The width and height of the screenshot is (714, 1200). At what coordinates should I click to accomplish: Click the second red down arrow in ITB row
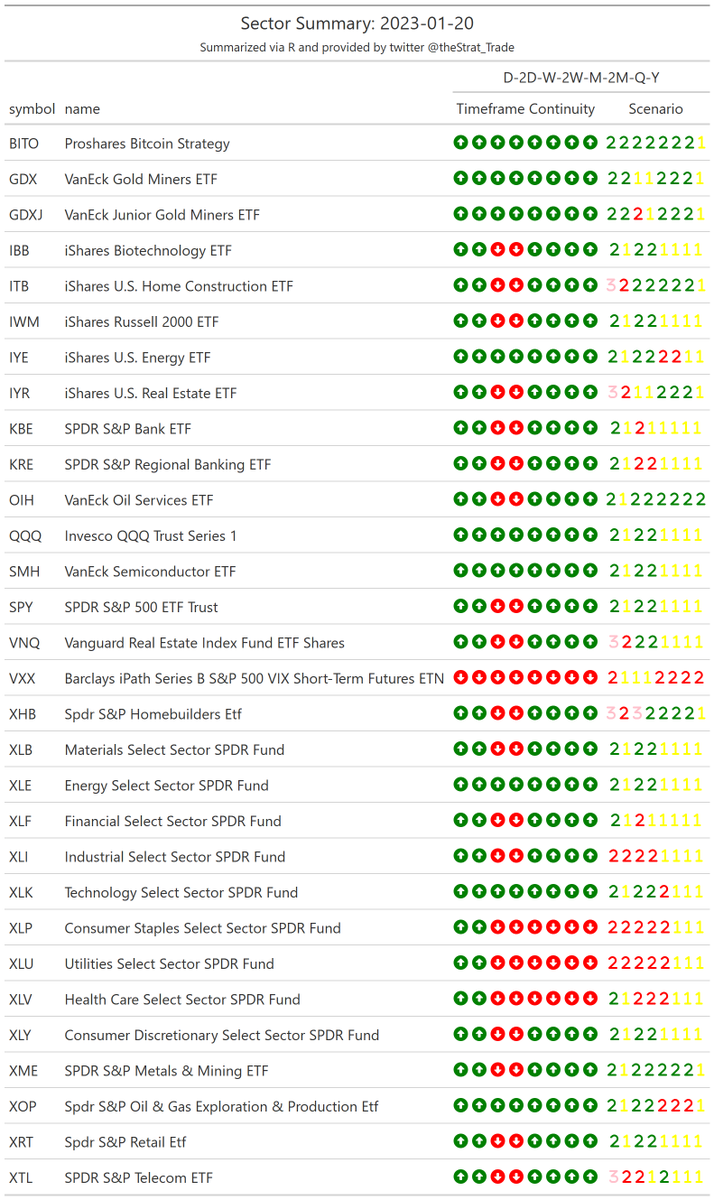tap(516, 286)
